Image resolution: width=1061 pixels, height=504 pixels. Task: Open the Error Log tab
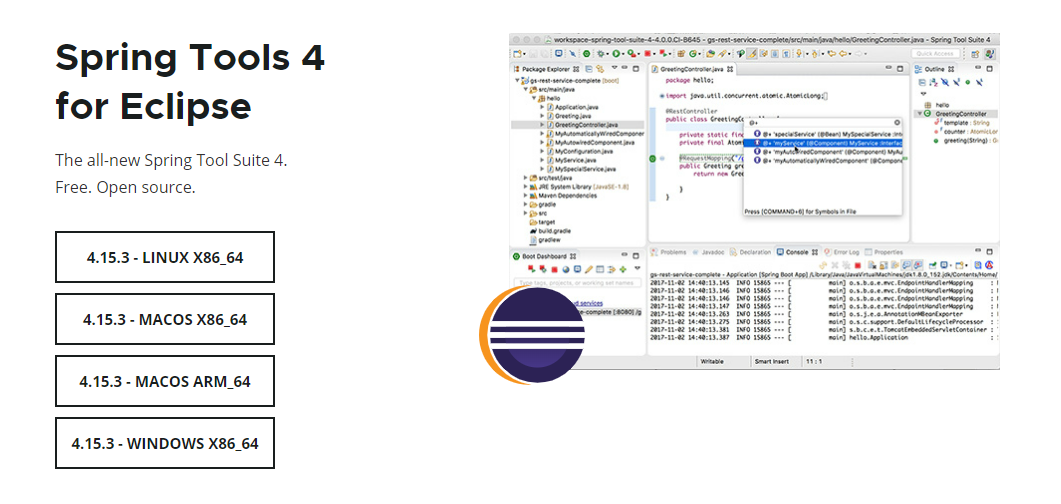click(845, 252)
